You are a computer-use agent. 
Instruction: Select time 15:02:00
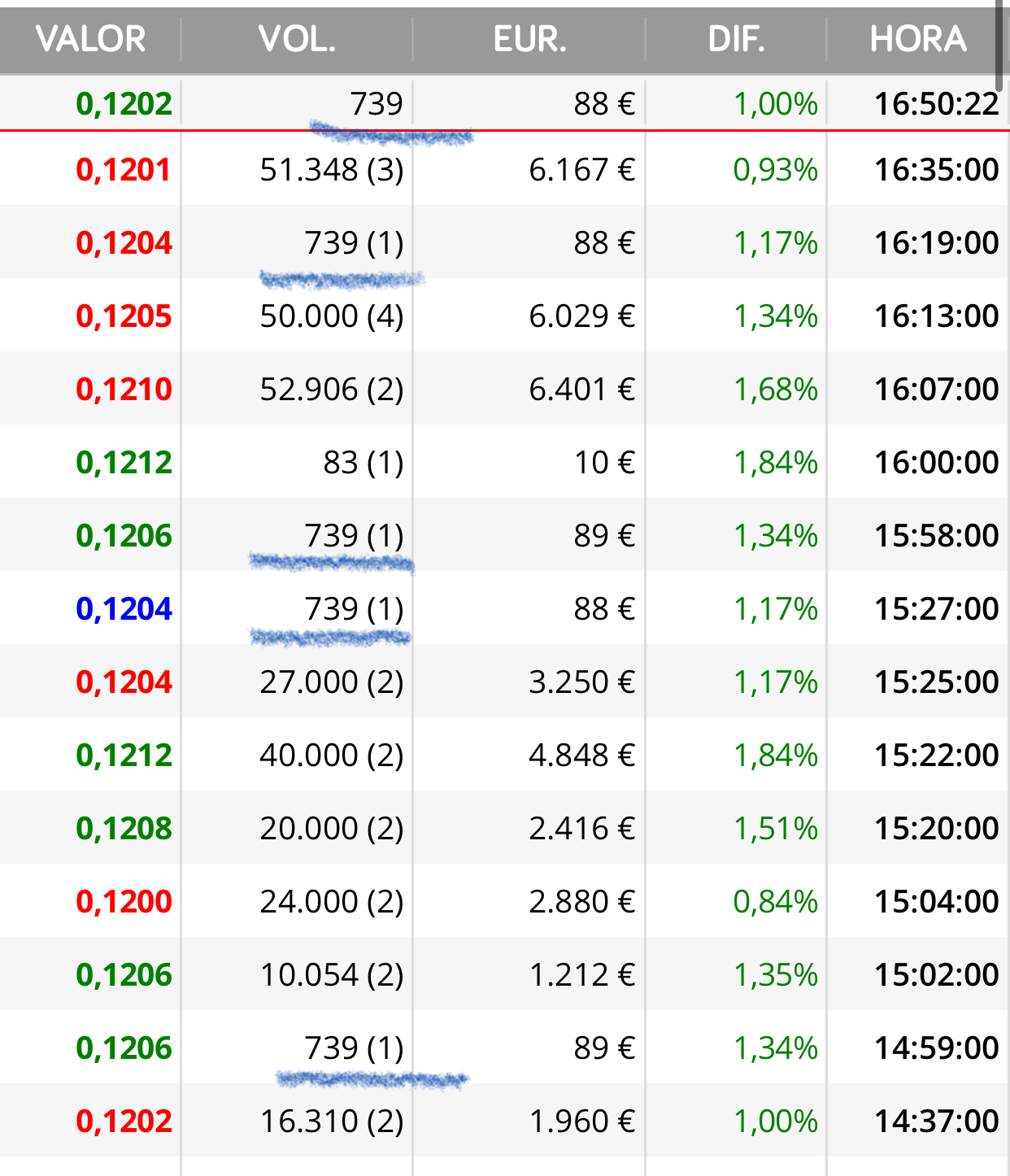(937, 975)
